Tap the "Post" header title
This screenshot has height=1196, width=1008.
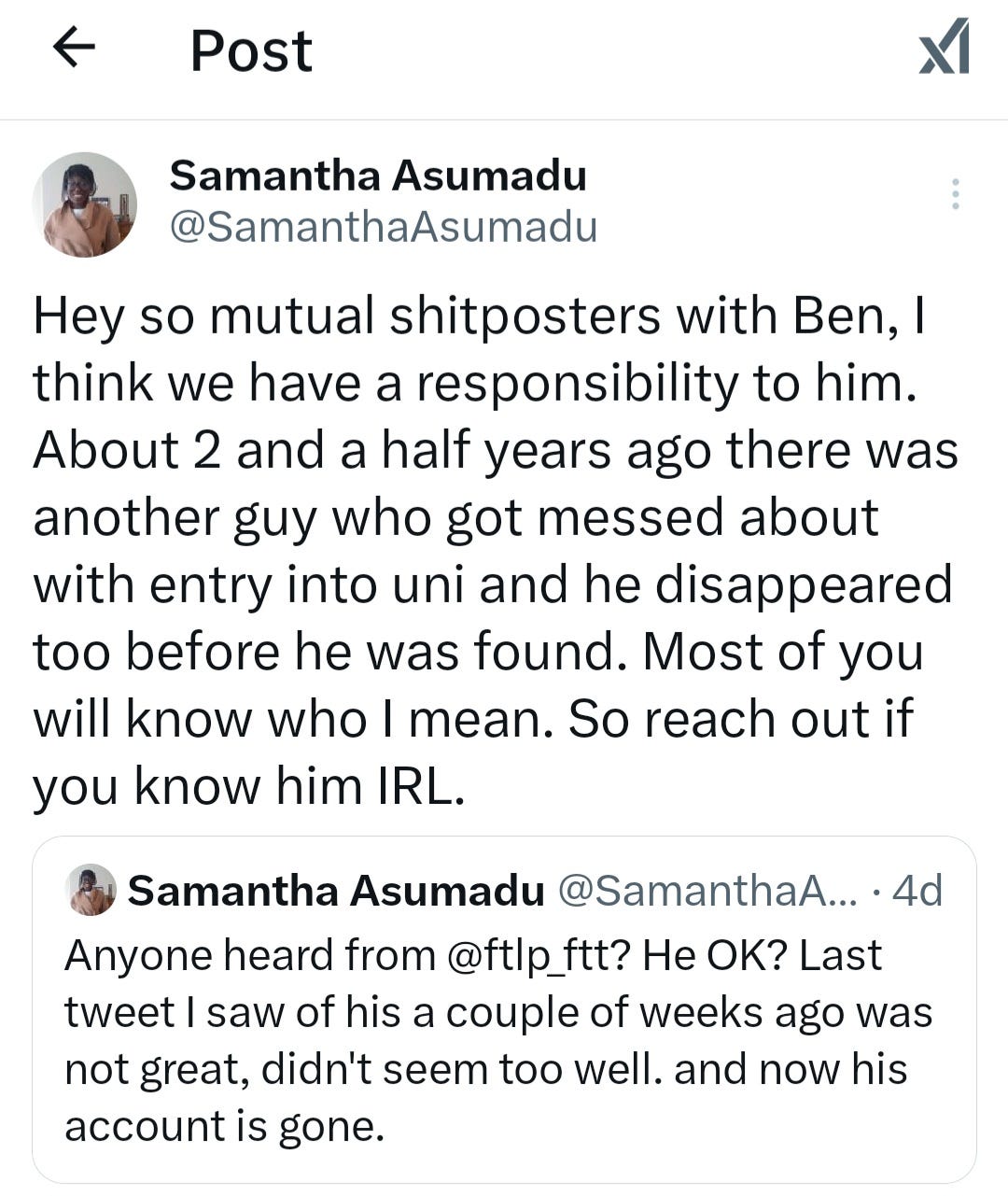pyautogui.click(x=250, y=50)
